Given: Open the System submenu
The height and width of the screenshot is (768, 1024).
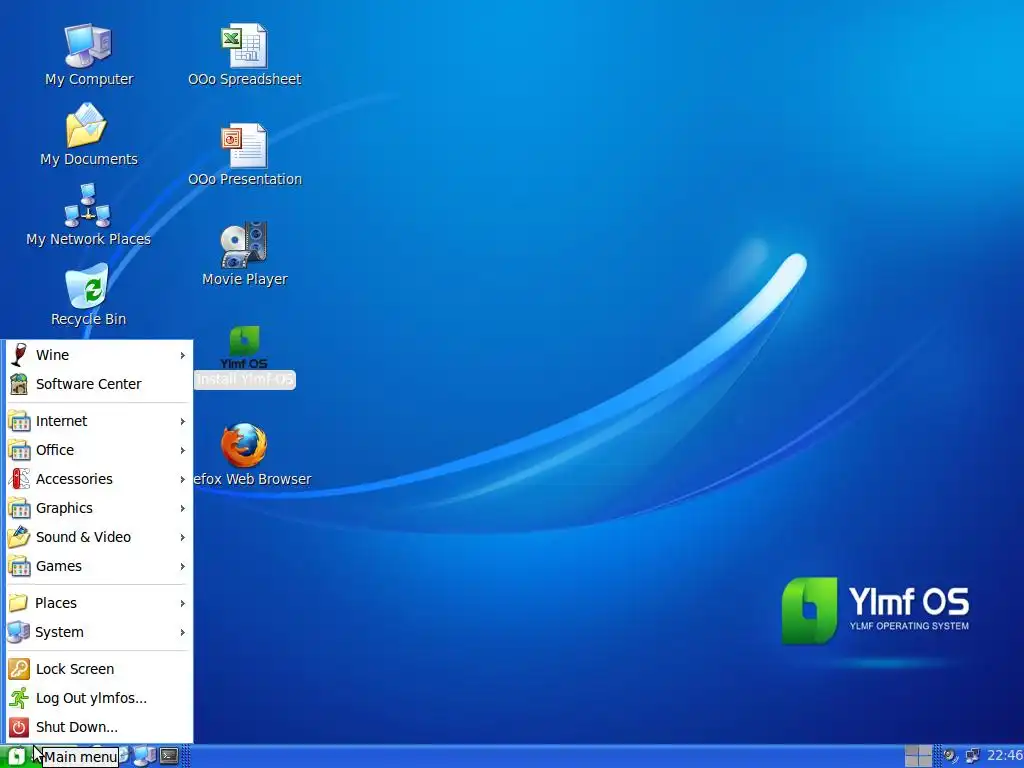Looking at the screenshot, I should [99, 632].
